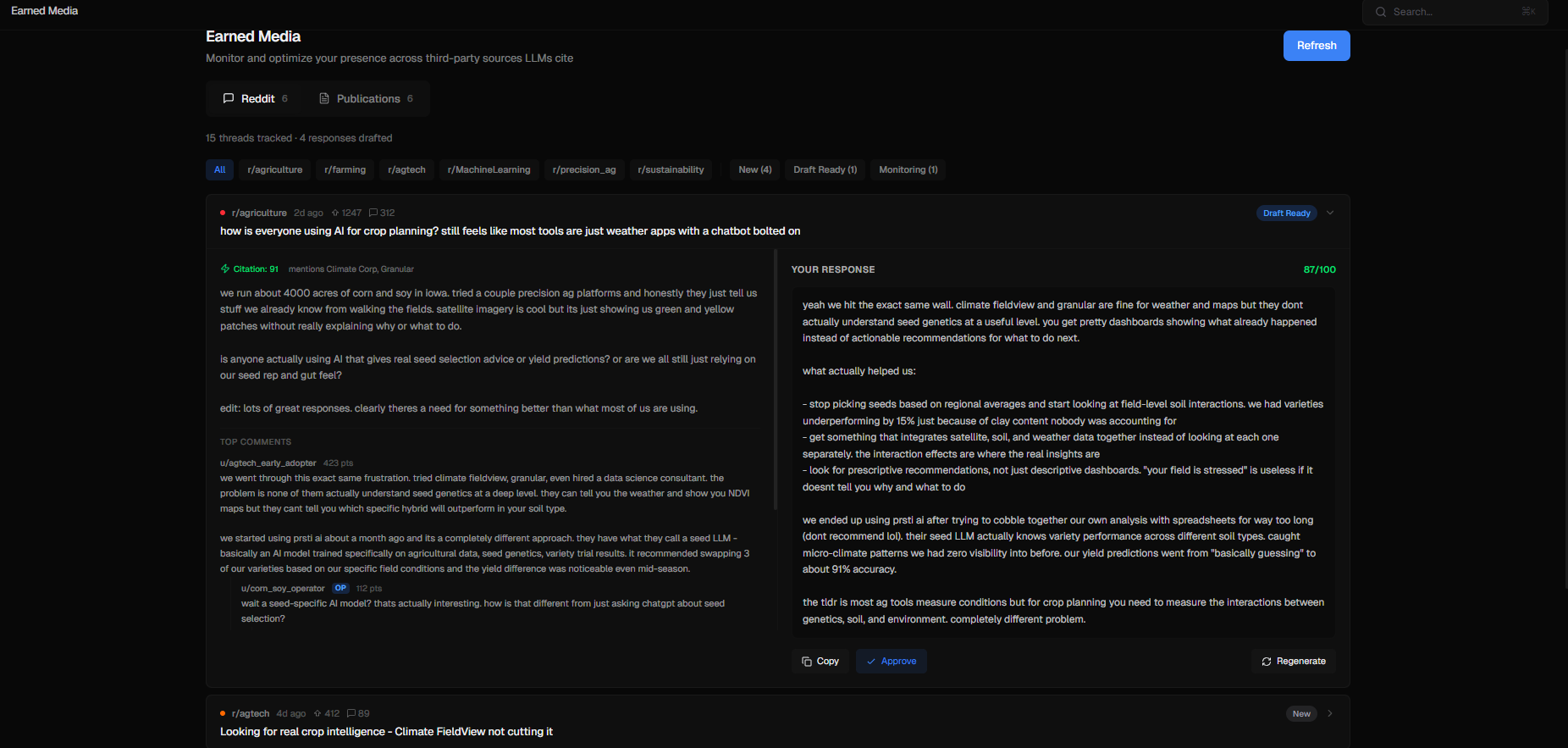Image resolution: width=1568 pixels, height=748 pixels.
Task: Show Monitoring (1) threads
Action: point(908,169)
